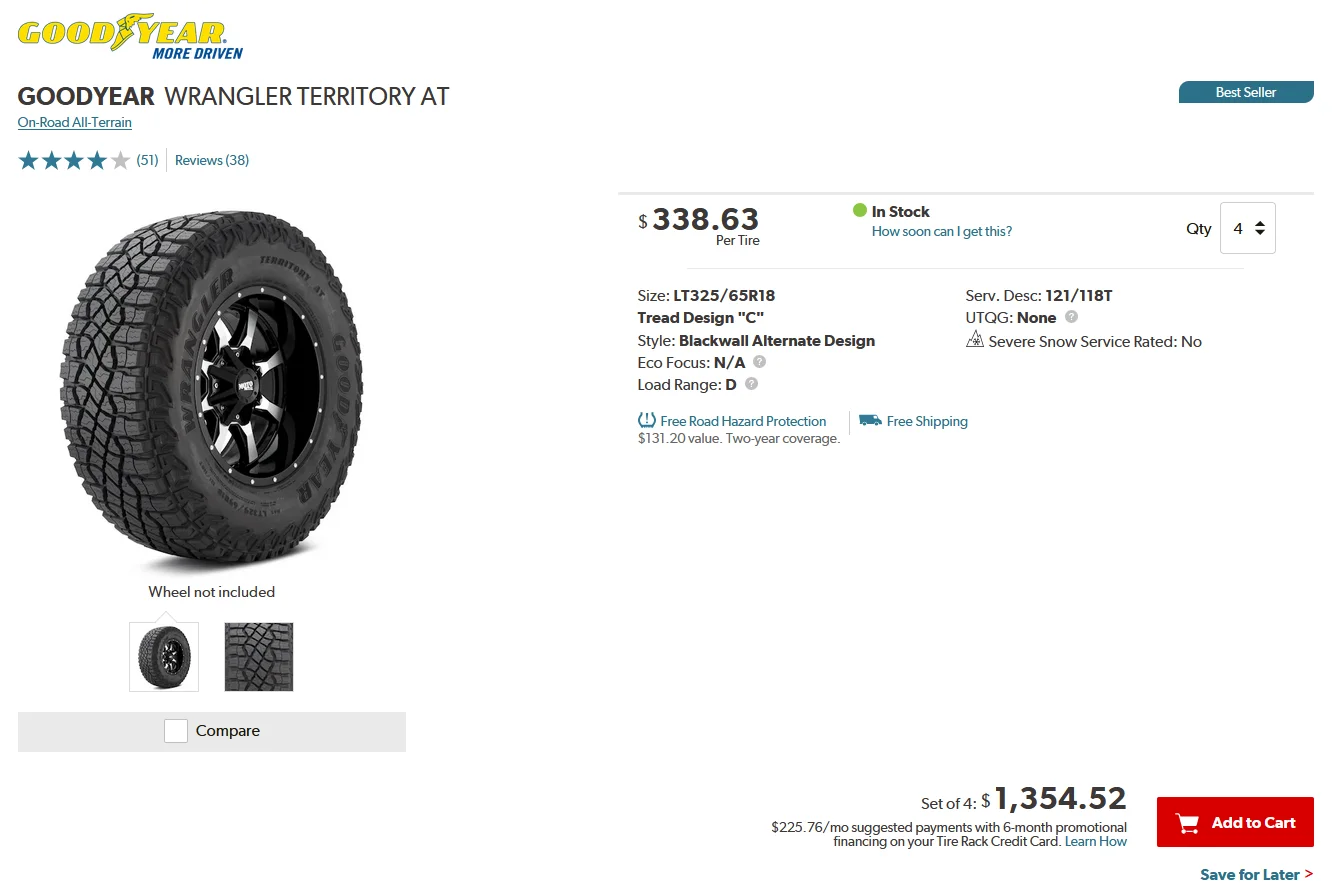This screenshot has width=1333, height=895.
Task: Click the UTQG help question mark icon
Action: point(1071,317)
